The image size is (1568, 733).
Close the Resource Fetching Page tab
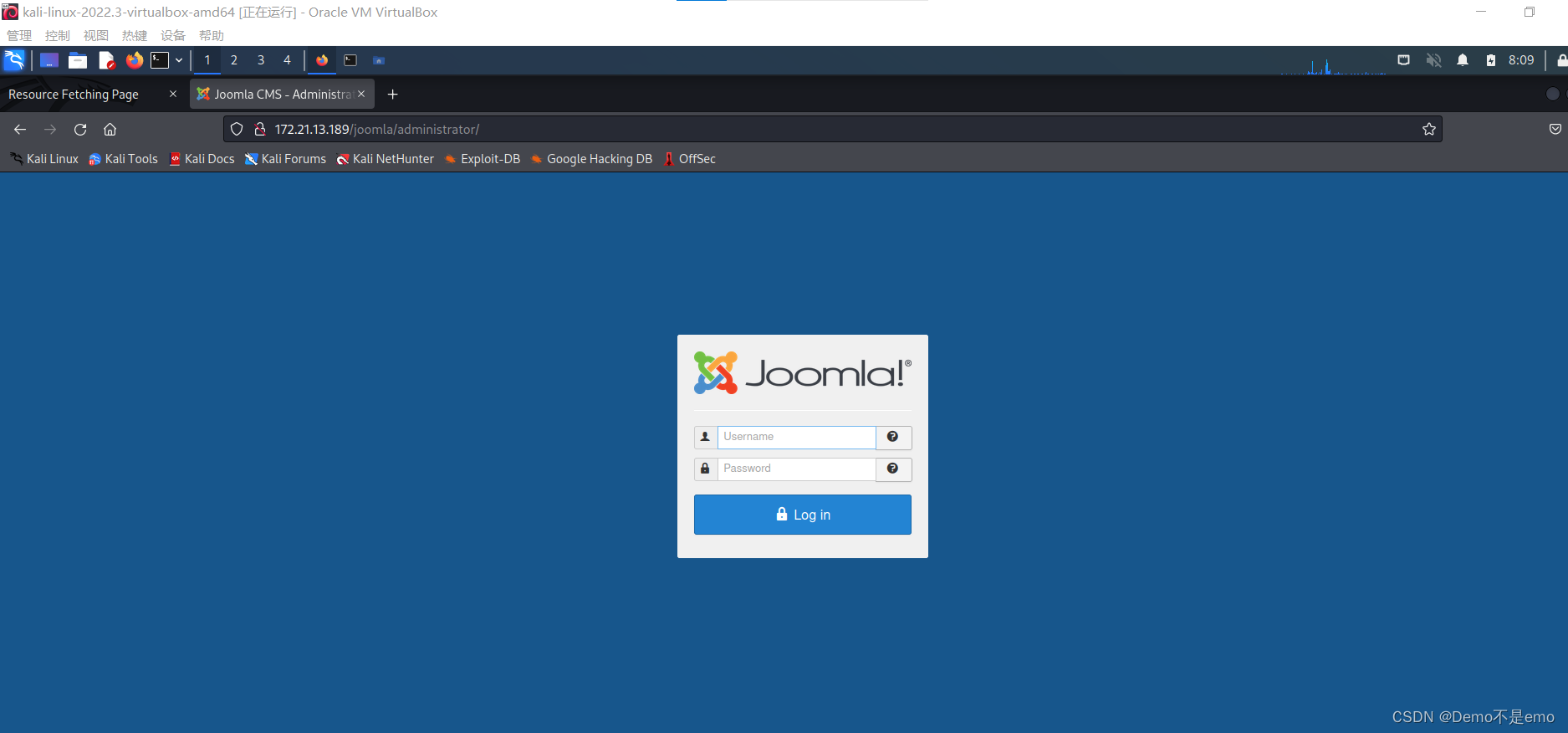click(x=173, y=94)
